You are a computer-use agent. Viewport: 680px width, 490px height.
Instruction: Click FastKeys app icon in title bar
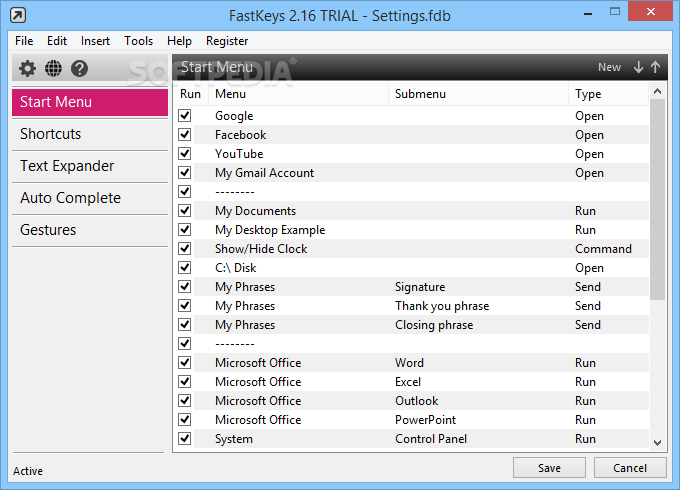pyautogui.click(x=18, y=15)
